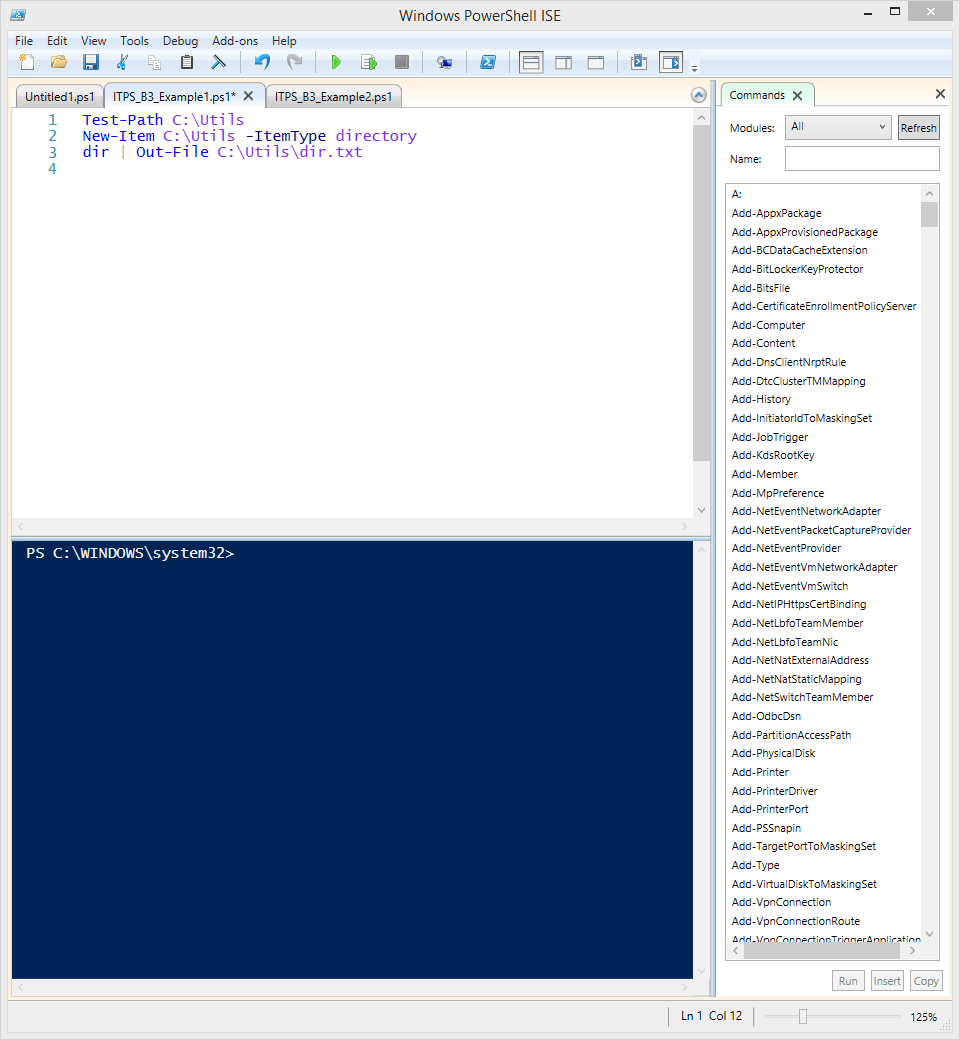The width and height of the screenshot is (960, 1040).
Task: Adjust the zoom slider at bottom right
Action: click(805, 1016)
